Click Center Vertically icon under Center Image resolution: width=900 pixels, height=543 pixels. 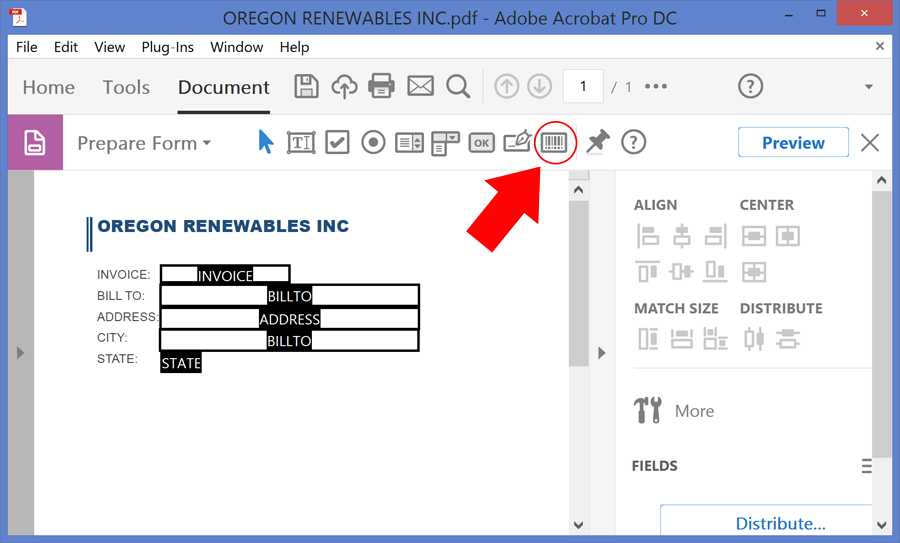pyautogui.click(x=754, y=236)
